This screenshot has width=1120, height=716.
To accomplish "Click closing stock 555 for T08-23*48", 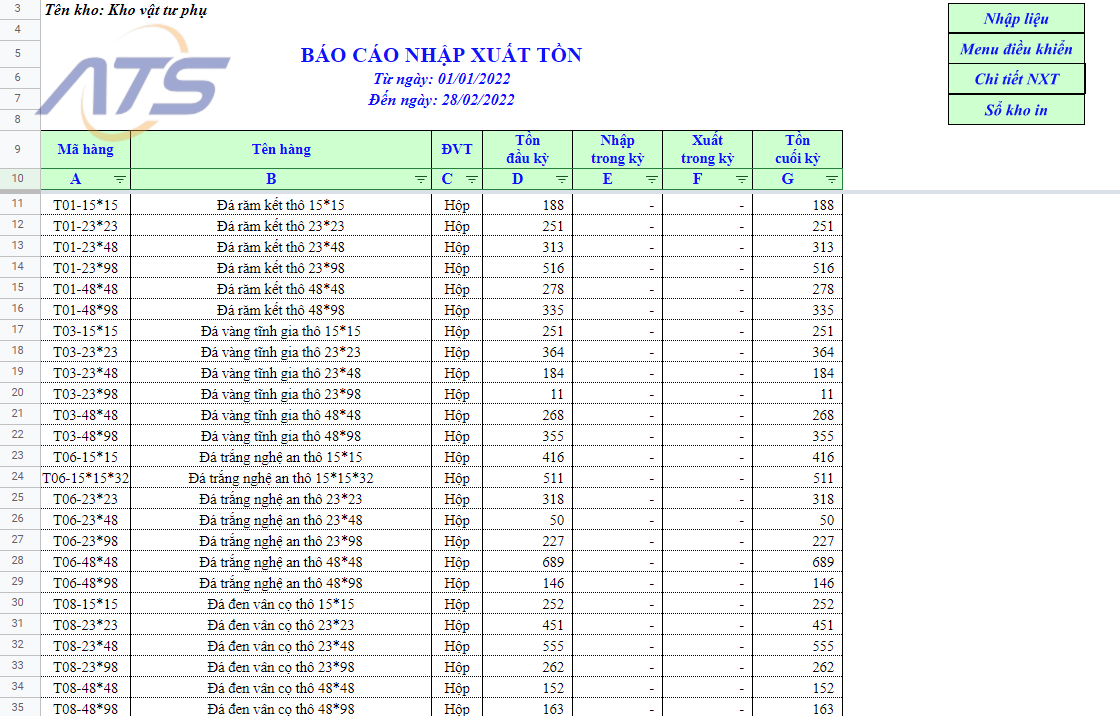I will click(x=798, y=646).
